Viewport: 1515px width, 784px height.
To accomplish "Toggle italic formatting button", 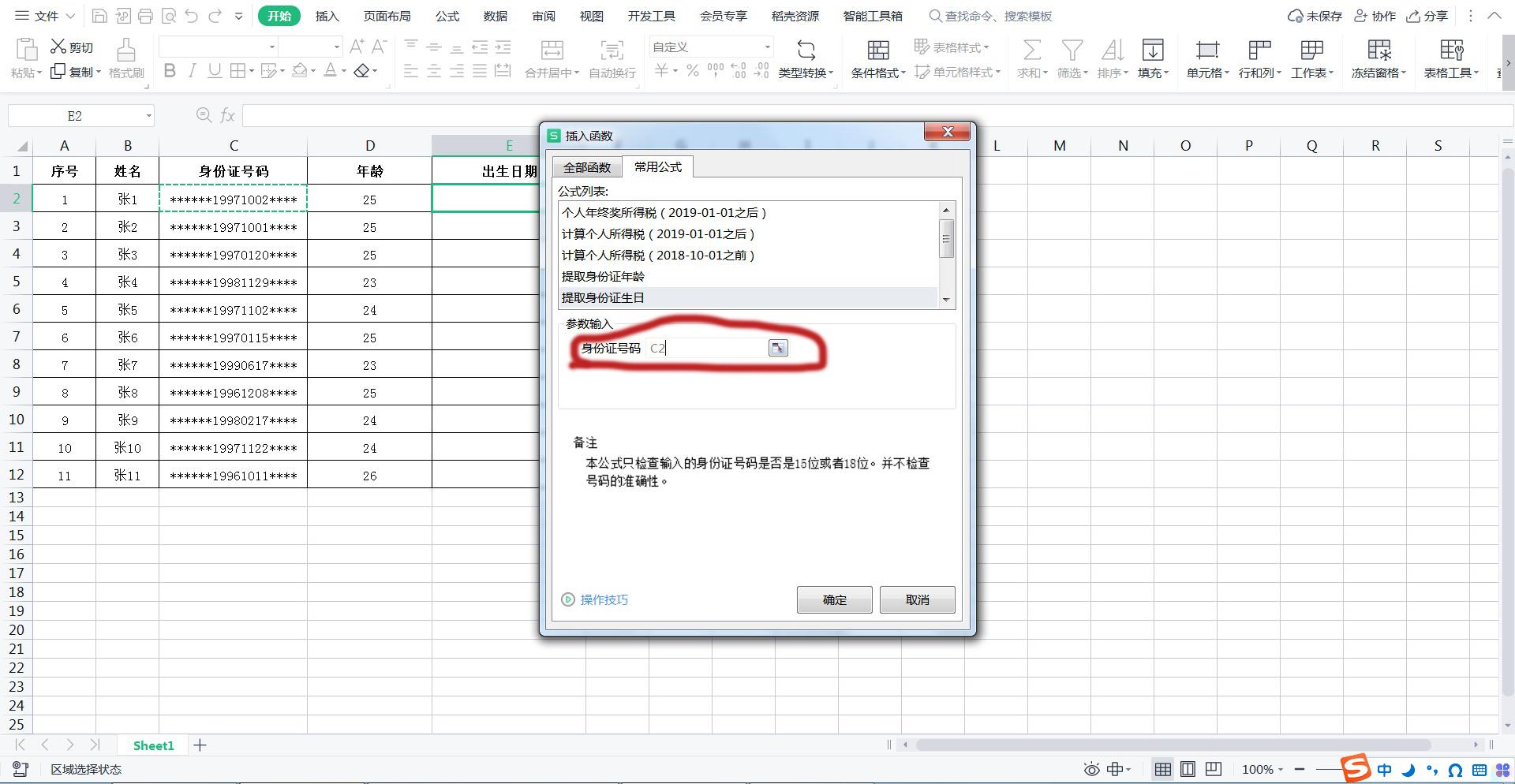I will 192,71.
